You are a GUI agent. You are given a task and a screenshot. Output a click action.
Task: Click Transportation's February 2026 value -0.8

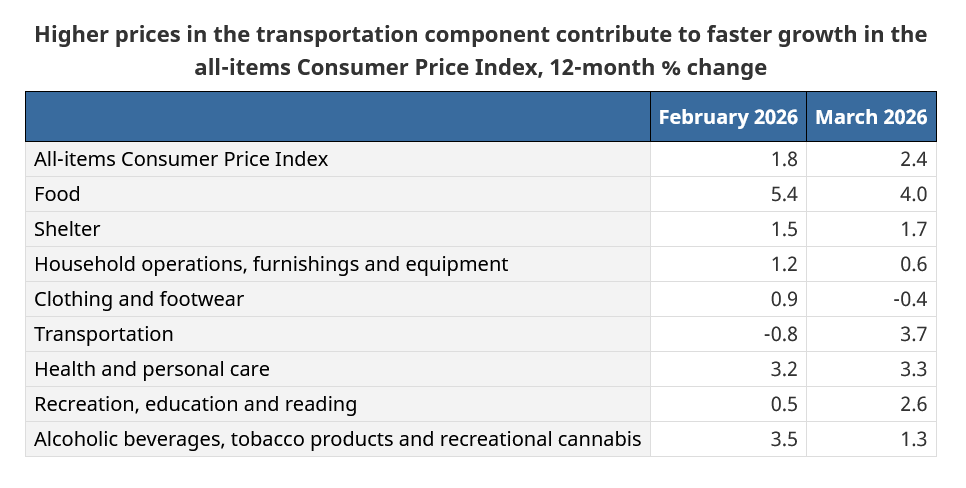point(781,334)
